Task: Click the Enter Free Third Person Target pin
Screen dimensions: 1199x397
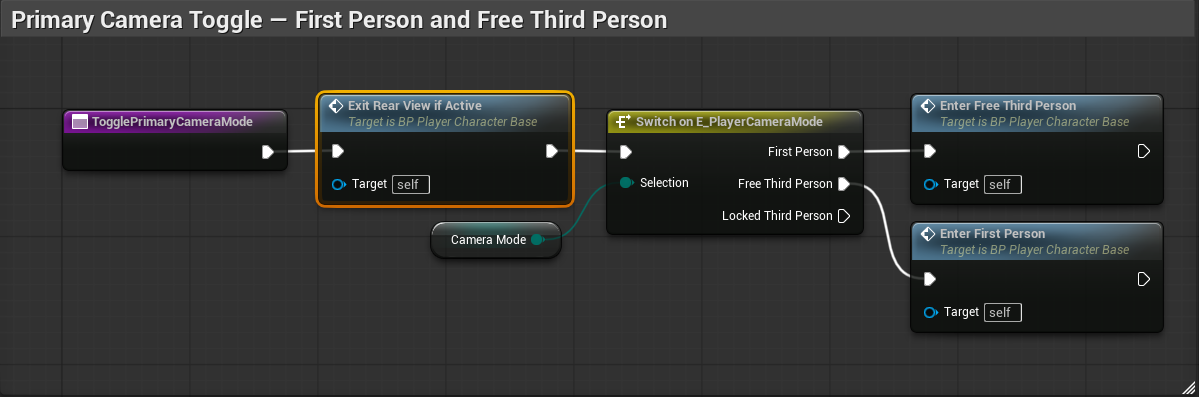Action: point(931,184)
